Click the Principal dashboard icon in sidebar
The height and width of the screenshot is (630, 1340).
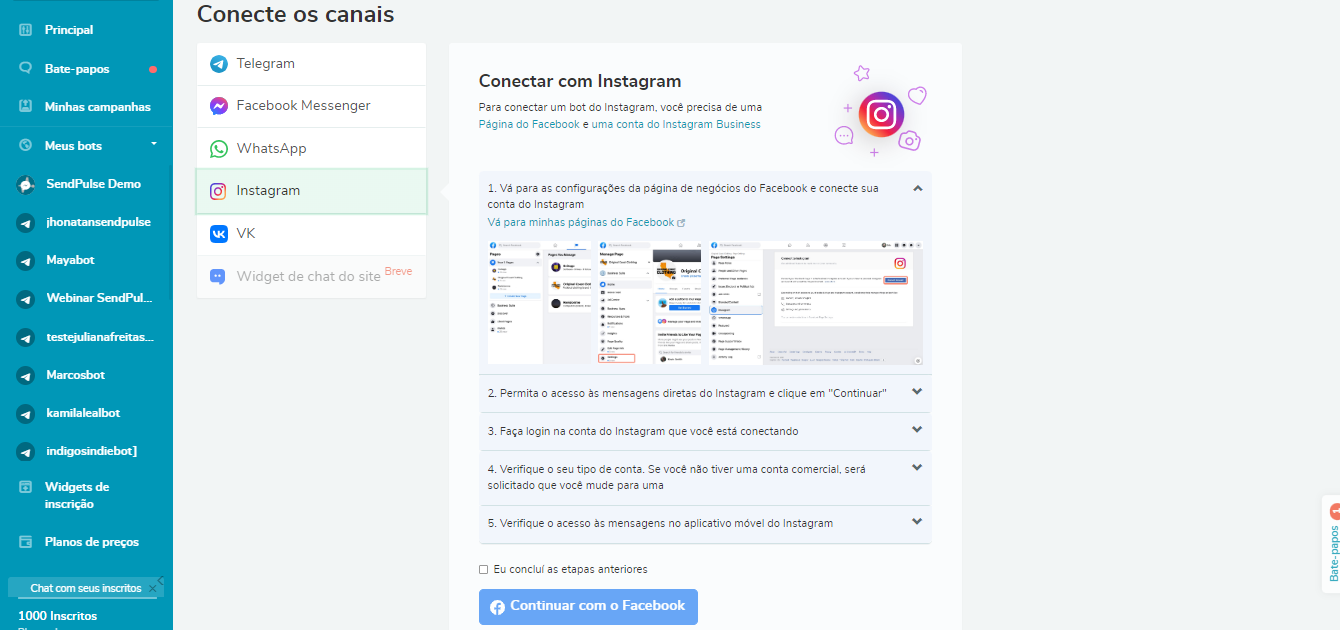pos(26,30)
